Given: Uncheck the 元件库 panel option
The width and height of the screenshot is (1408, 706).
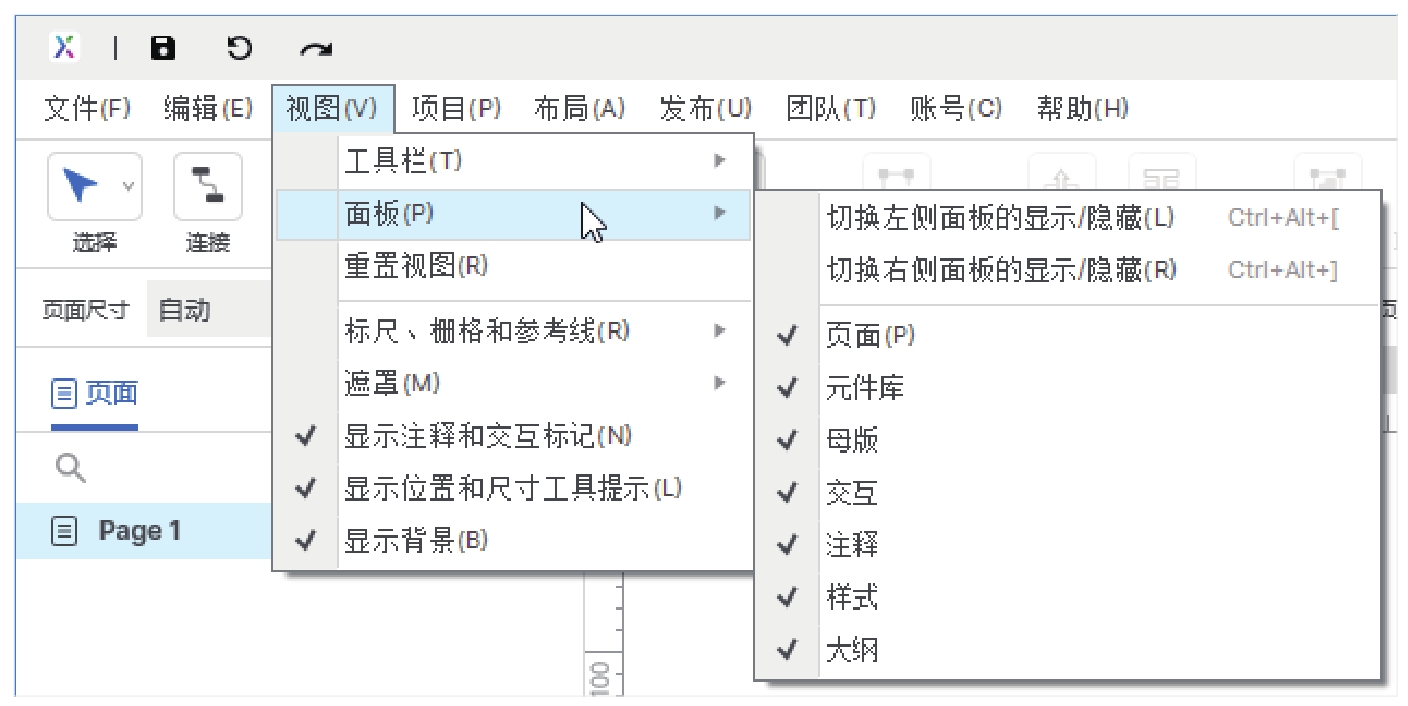Looking at the screenshot, I should click(865, 388).
